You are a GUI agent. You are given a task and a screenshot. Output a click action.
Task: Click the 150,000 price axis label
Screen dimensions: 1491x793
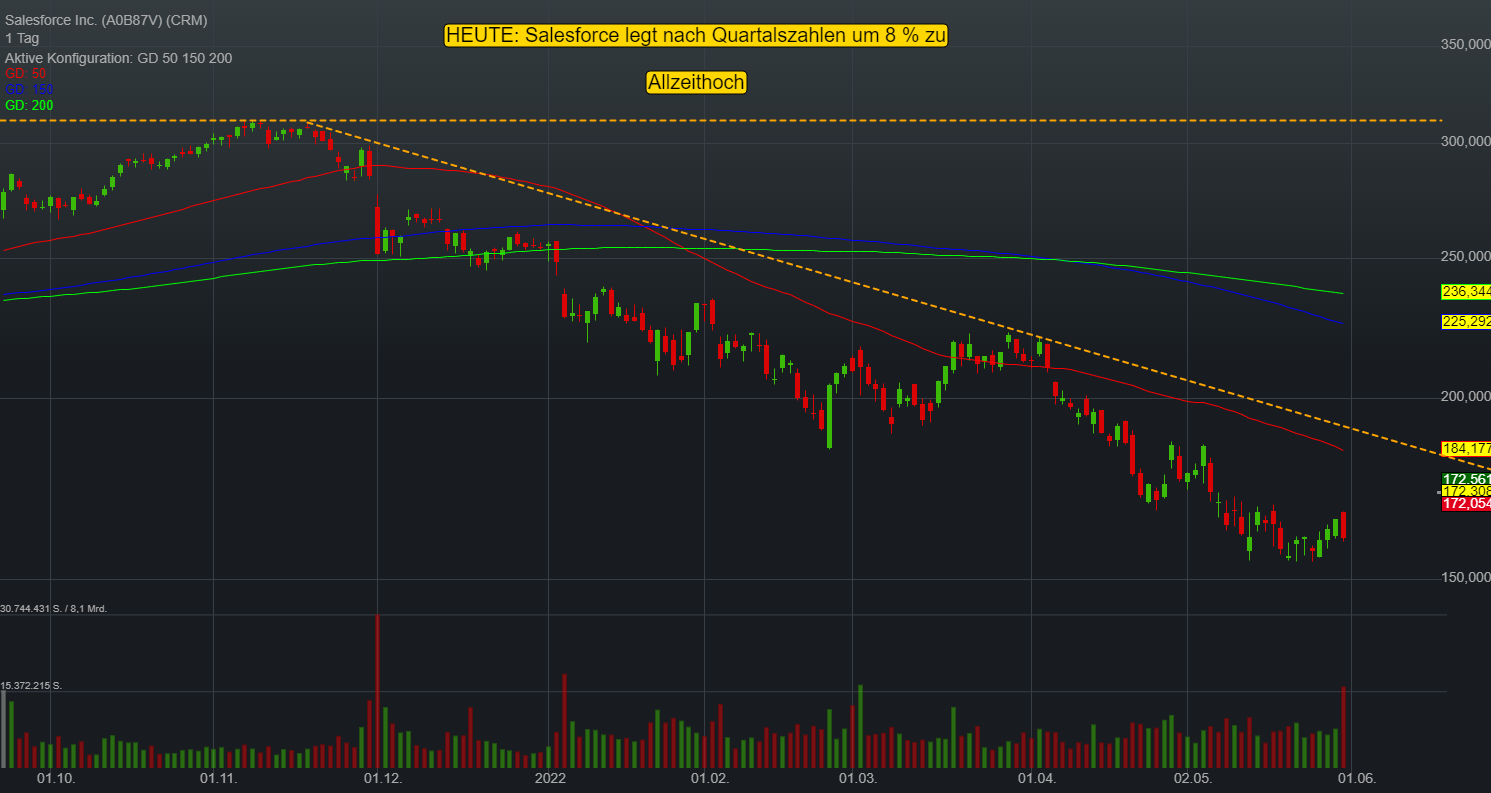point(1465,577)
